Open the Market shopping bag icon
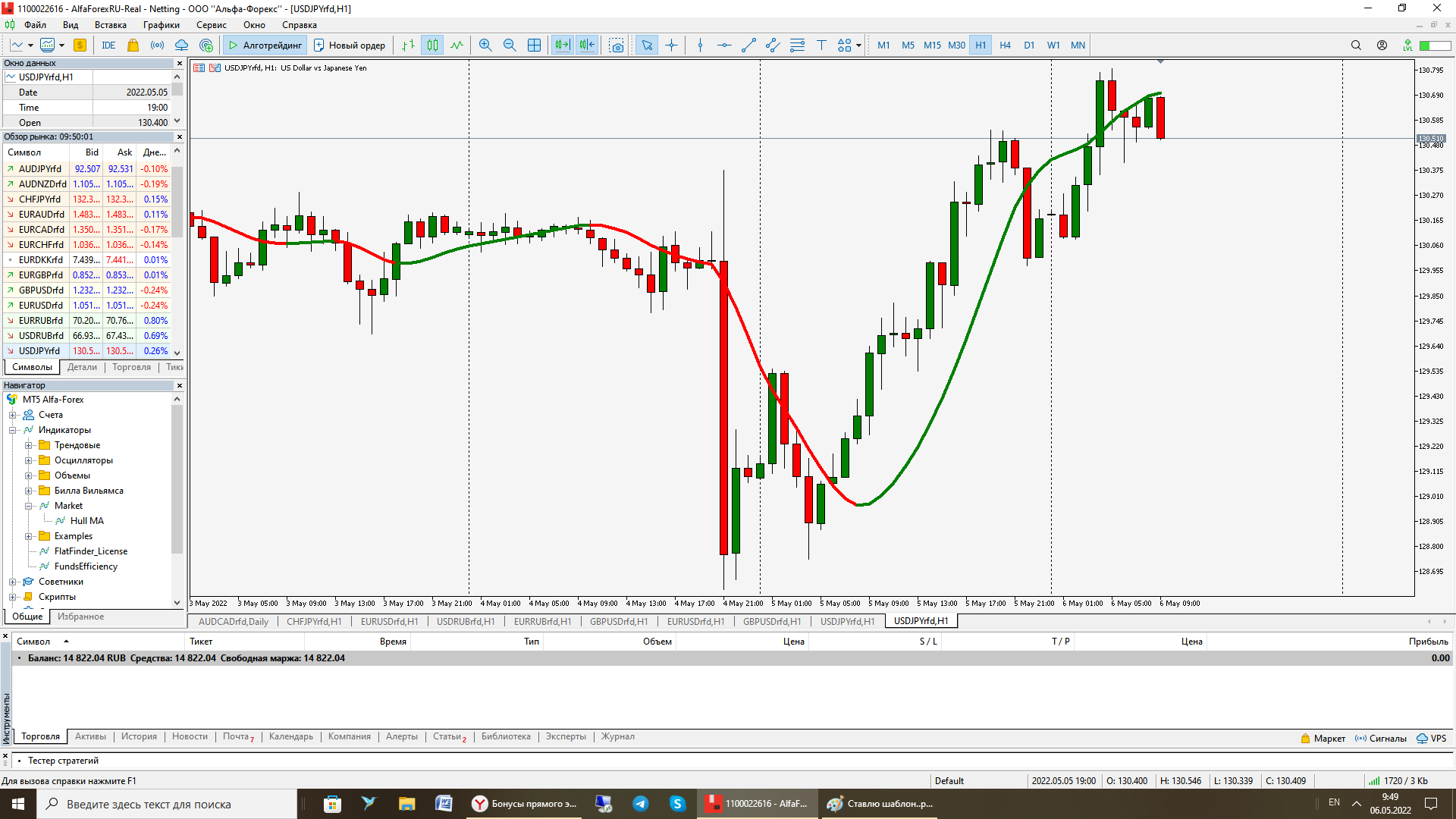Screen dimensions: 1456x819 tap(133, 45)
